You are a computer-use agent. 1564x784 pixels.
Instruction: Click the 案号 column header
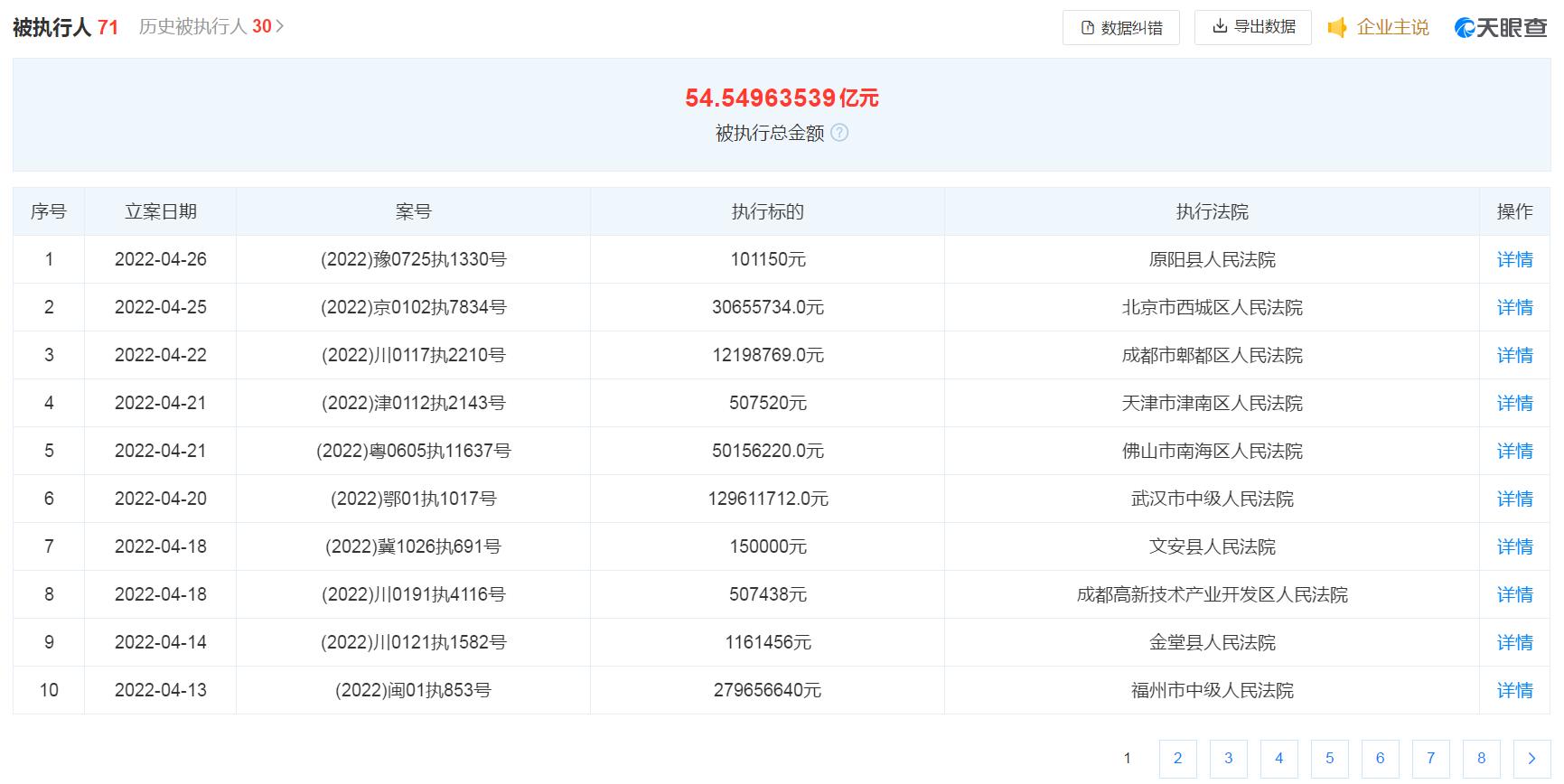(x=413, y=211)
